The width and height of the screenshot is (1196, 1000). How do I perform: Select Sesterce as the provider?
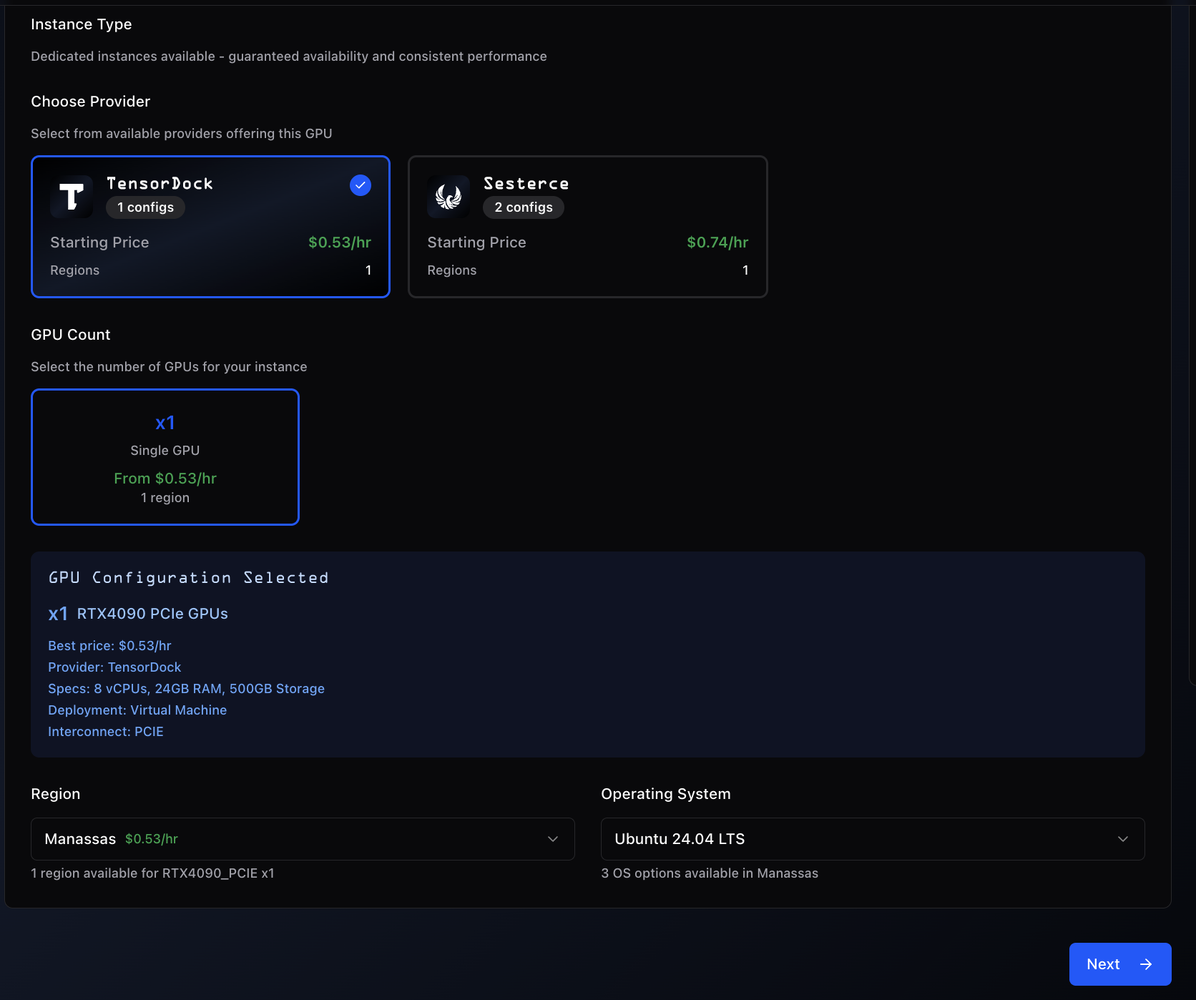(587, 227)
